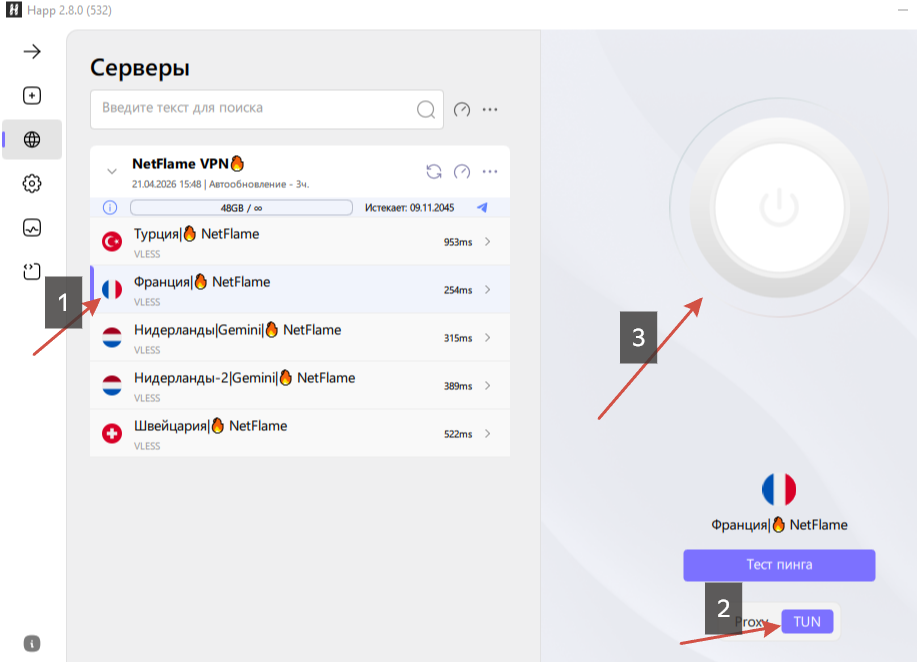Run ping test icon next to search field

462,109
